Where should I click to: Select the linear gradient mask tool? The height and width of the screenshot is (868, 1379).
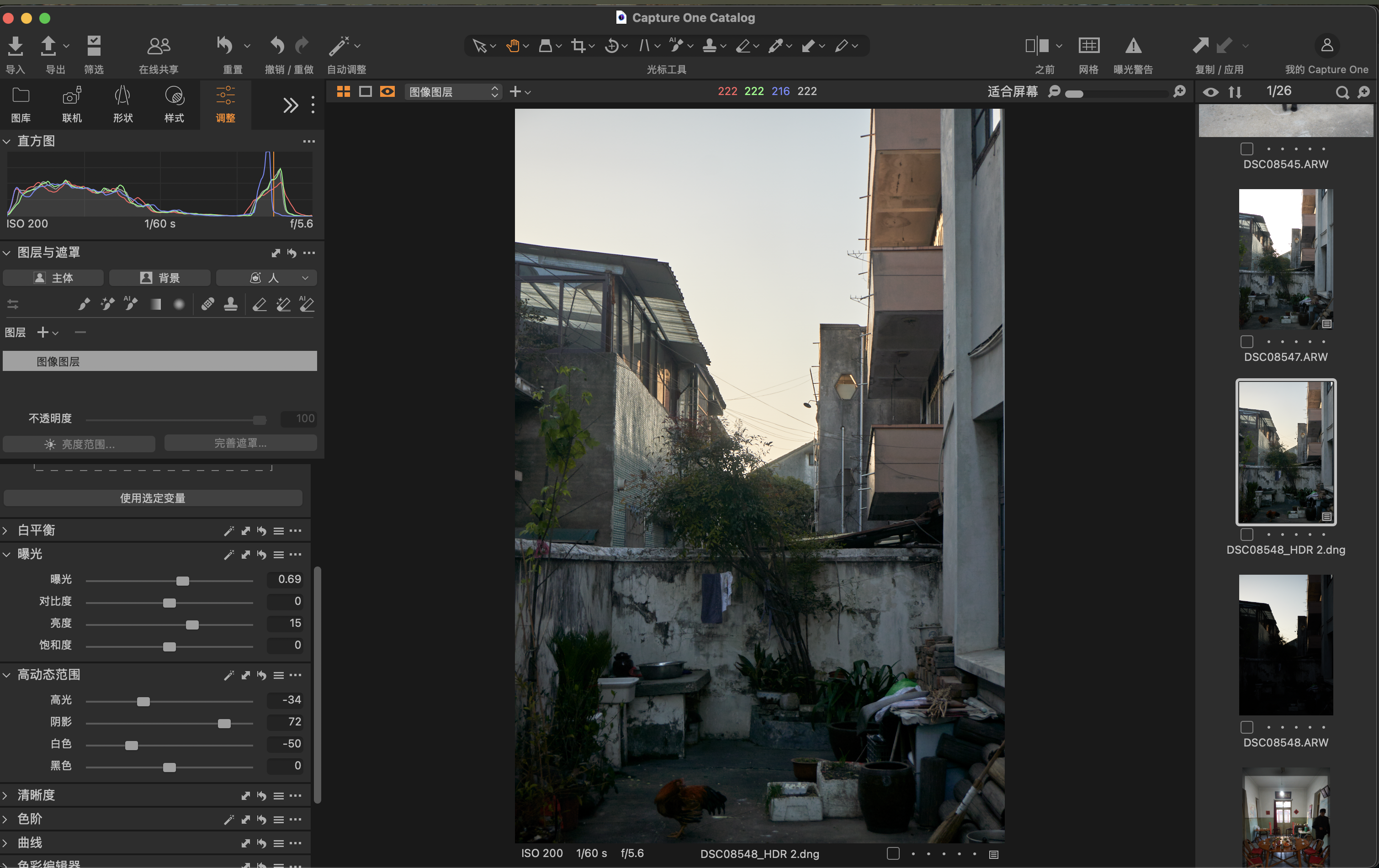click(x=155, y=304)
